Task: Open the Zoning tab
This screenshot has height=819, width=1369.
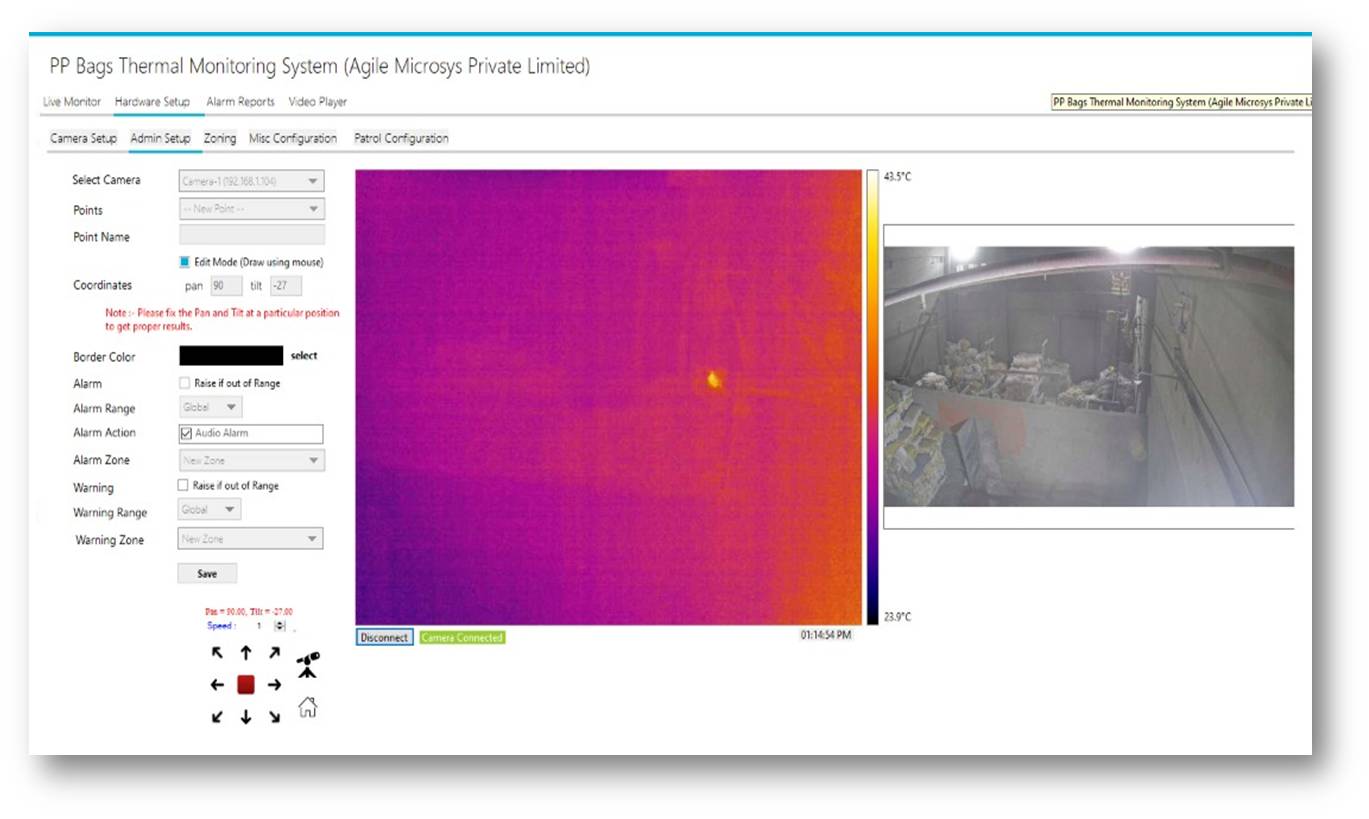Action: point(218,138)
